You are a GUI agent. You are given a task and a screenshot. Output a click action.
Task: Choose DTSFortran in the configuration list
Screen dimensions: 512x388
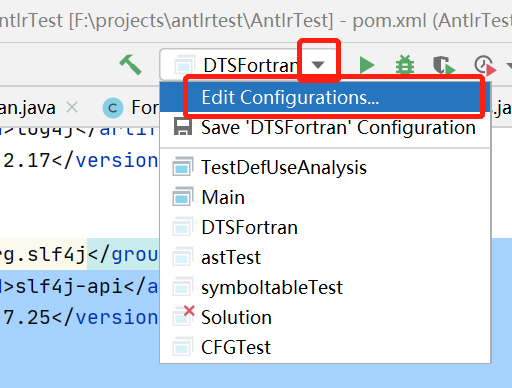pyautogui.click(x=325, y=227)
